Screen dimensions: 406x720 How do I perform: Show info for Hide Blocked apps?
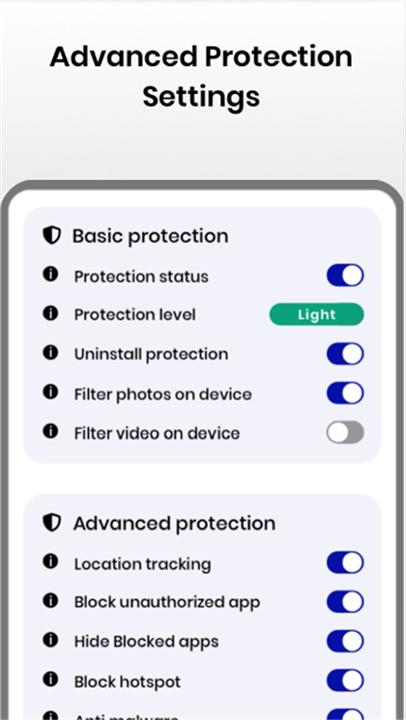click(51, 640)
